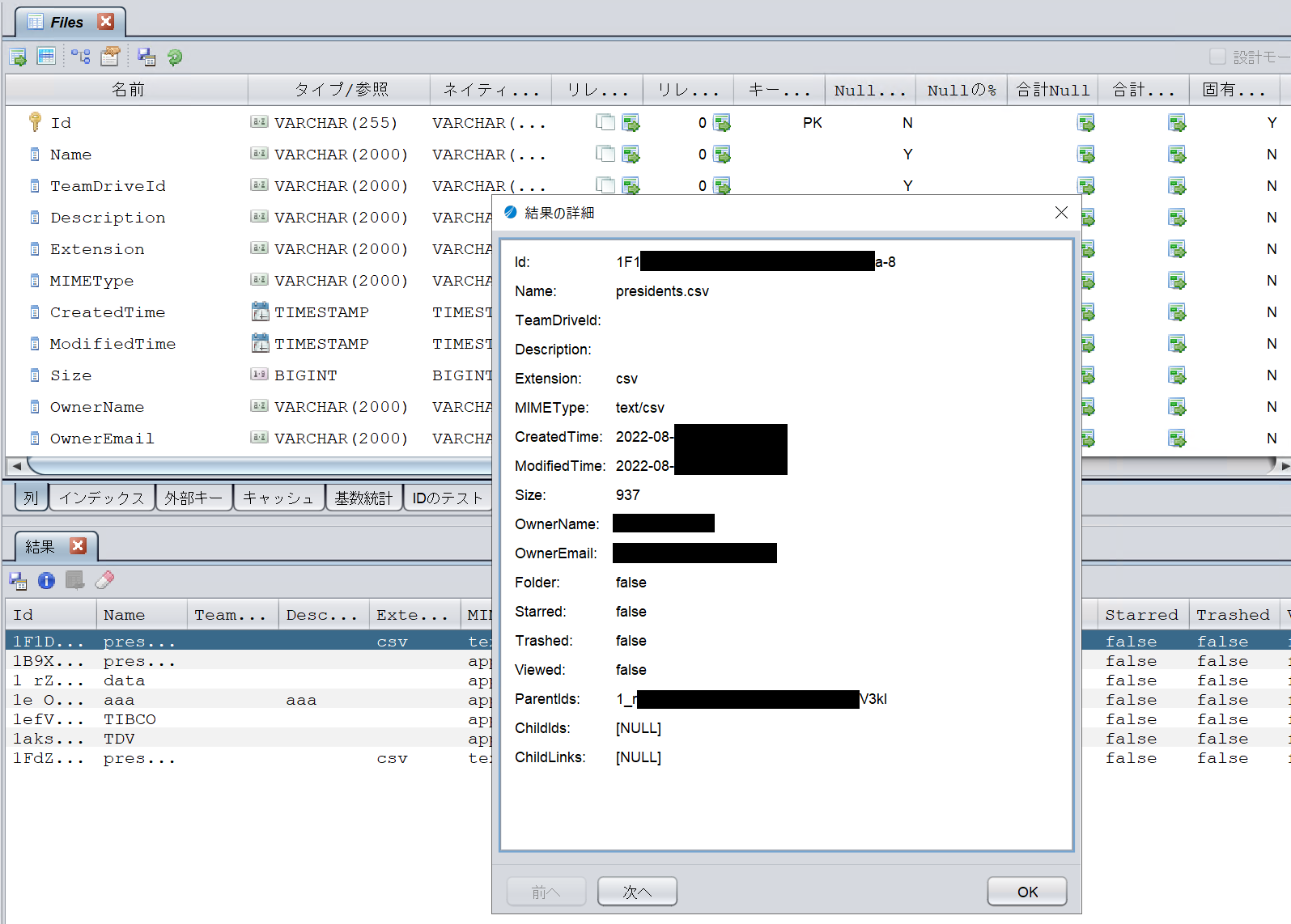Open the 基数統計 tab
This screenshot has width=1291, height=924.
point(364,498)
